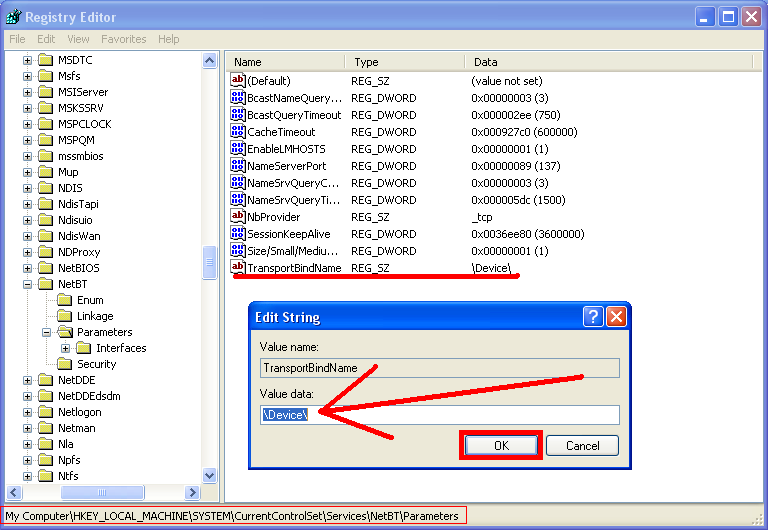
Task: Open the Edit menu
Action: pyautogui.click(x=46, y=39)
